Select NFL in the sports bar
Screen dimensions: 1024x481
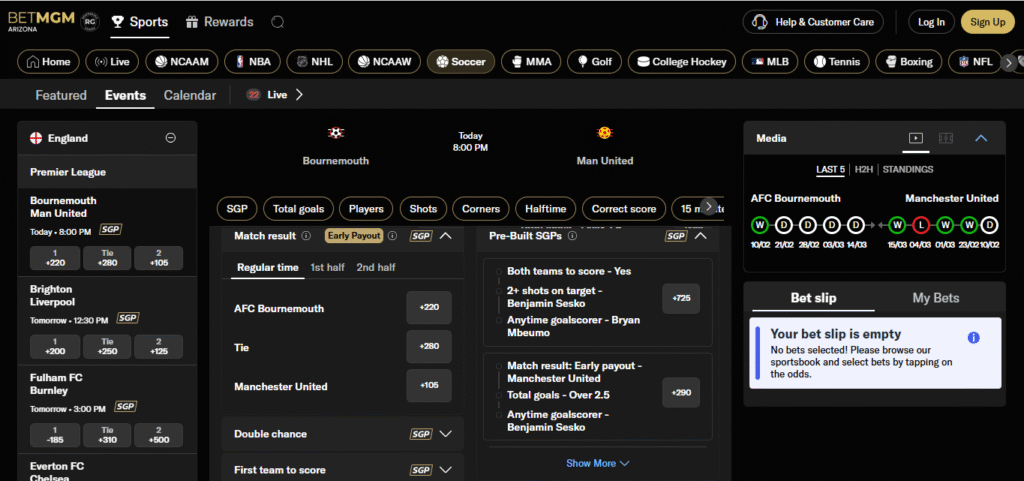point(974,62)
